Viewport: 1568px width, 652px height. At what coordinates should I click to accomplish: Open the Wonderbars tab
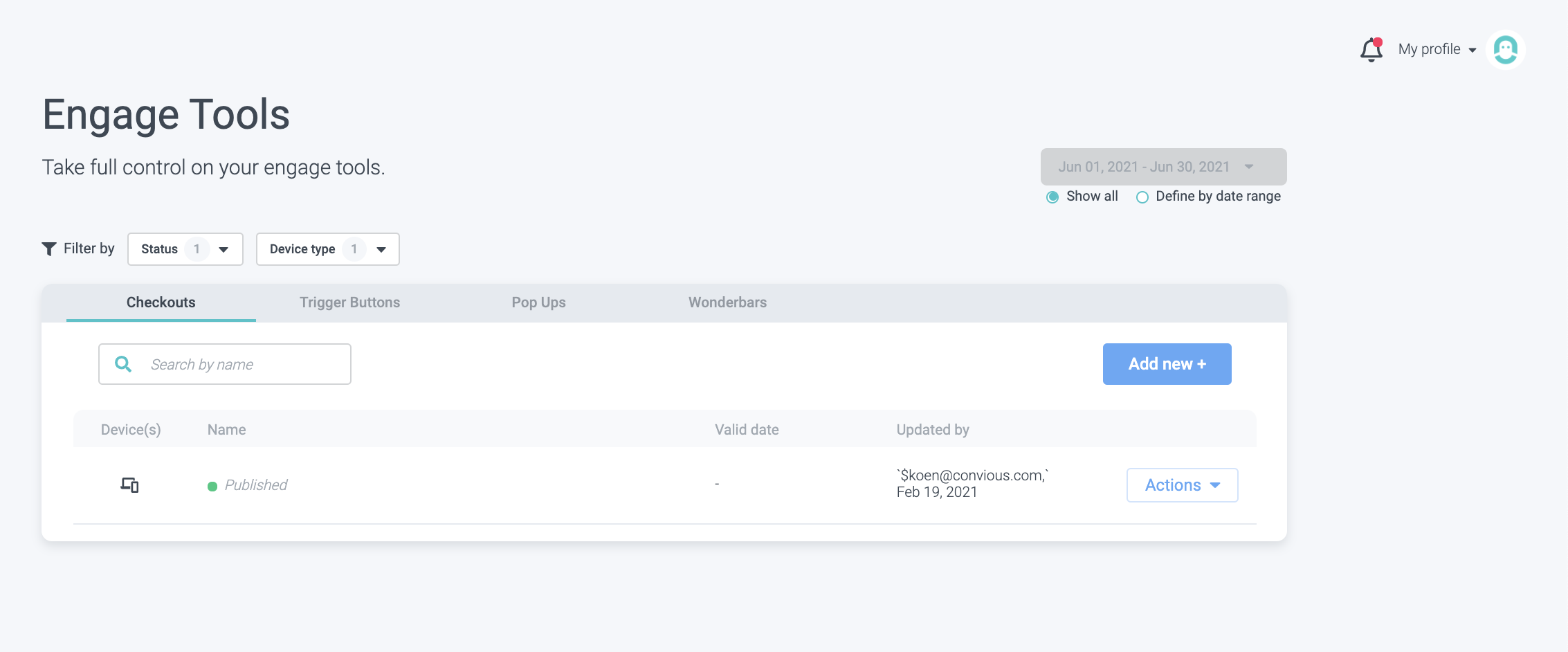[727, 302]
